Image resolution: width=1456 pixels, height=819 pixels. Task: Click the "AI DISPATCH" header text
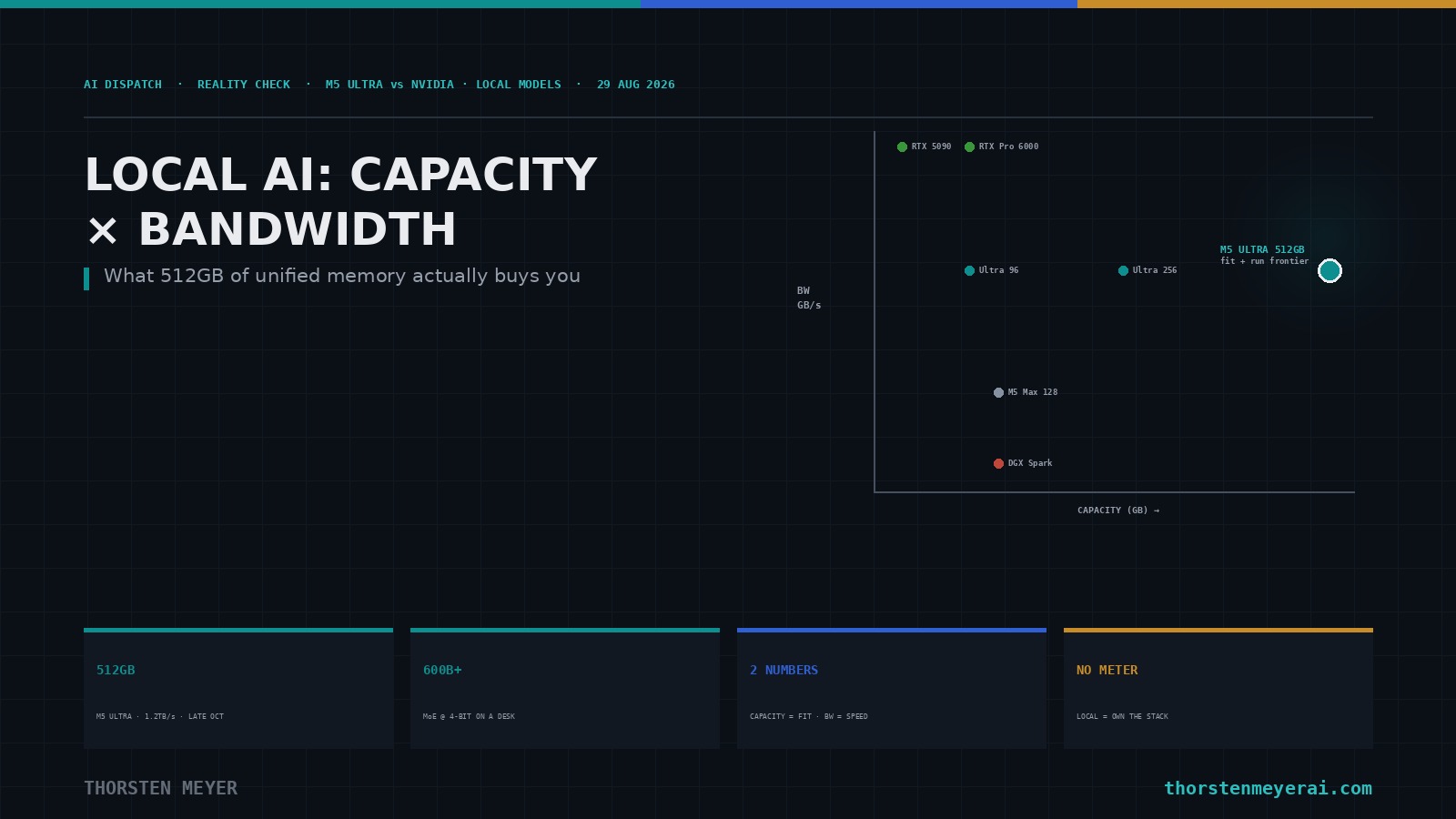(123, 85)
